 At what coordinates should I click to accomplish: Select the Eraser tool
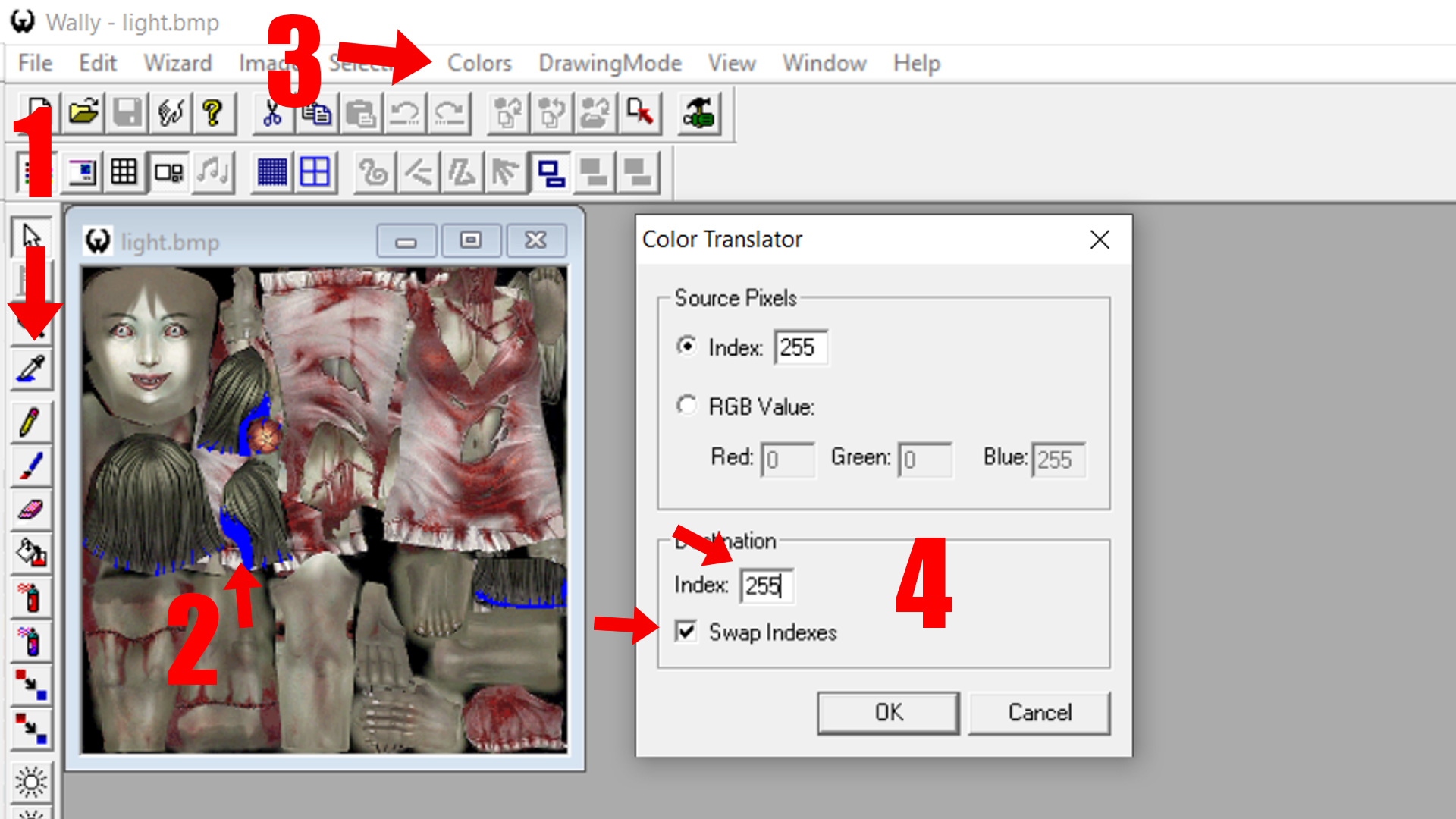point(31,510)
